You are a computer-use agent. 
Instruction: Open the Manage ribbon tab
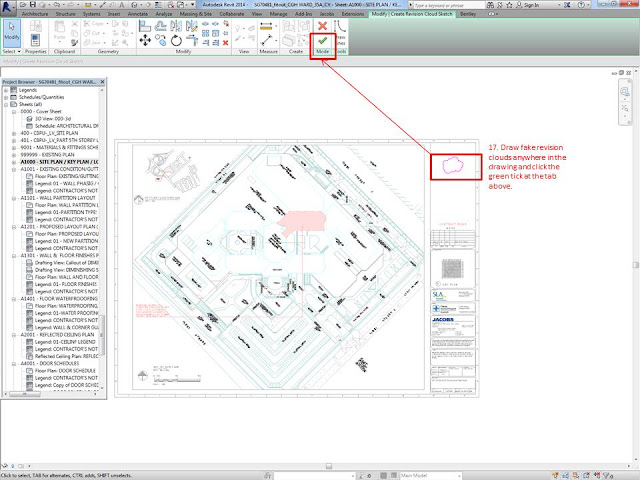click(x=278, y=14)
